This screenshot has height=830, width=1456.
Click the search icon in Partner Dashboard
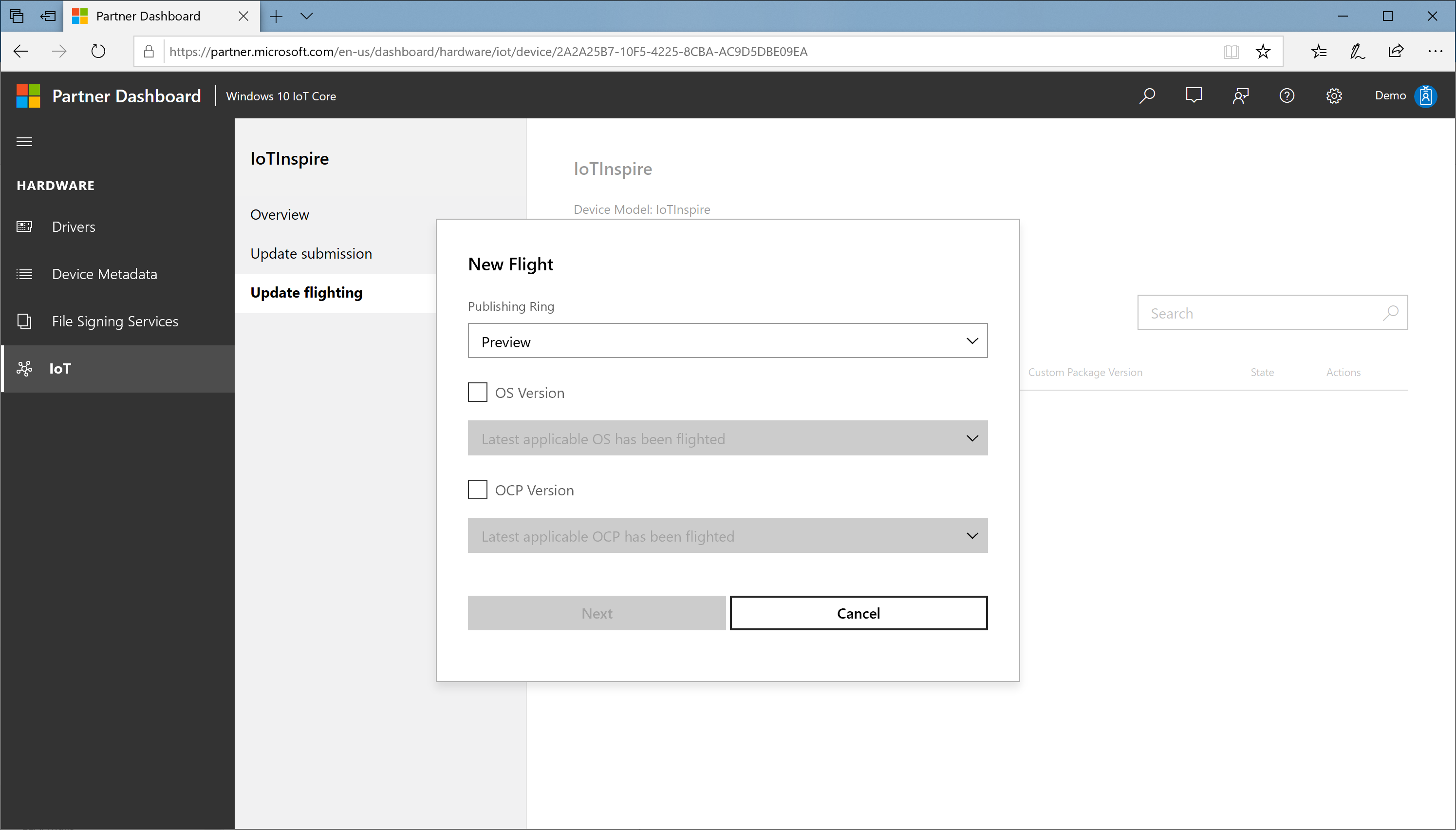click(1146, 96)
